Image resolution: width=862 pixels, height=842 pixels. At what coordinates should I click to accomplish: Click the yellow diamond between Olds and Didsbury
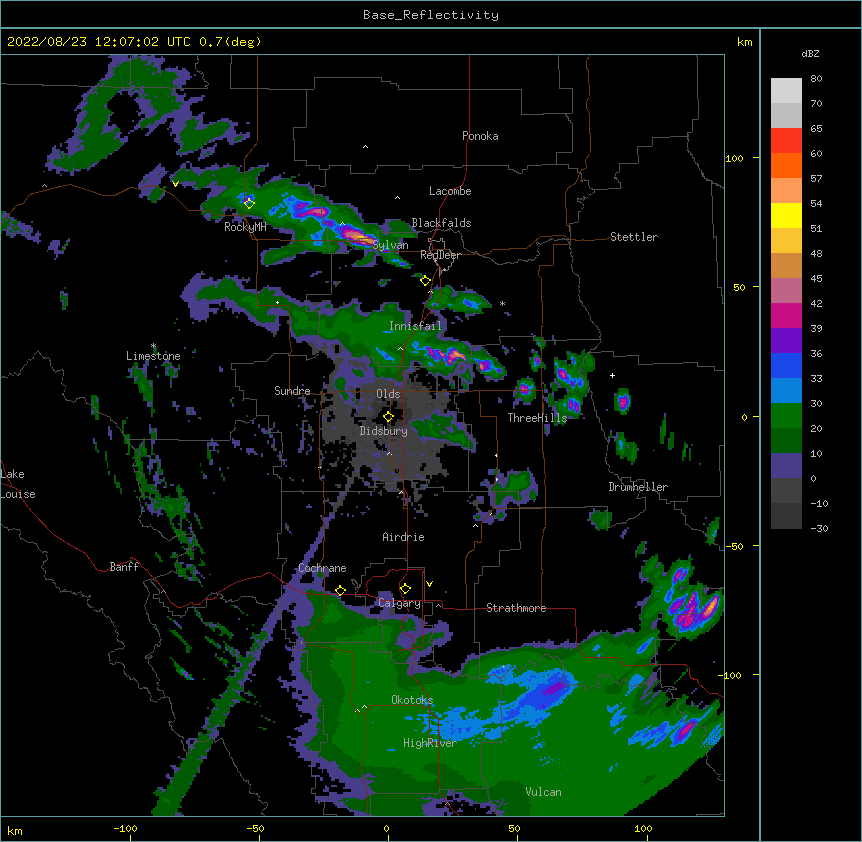pos(388,417)
